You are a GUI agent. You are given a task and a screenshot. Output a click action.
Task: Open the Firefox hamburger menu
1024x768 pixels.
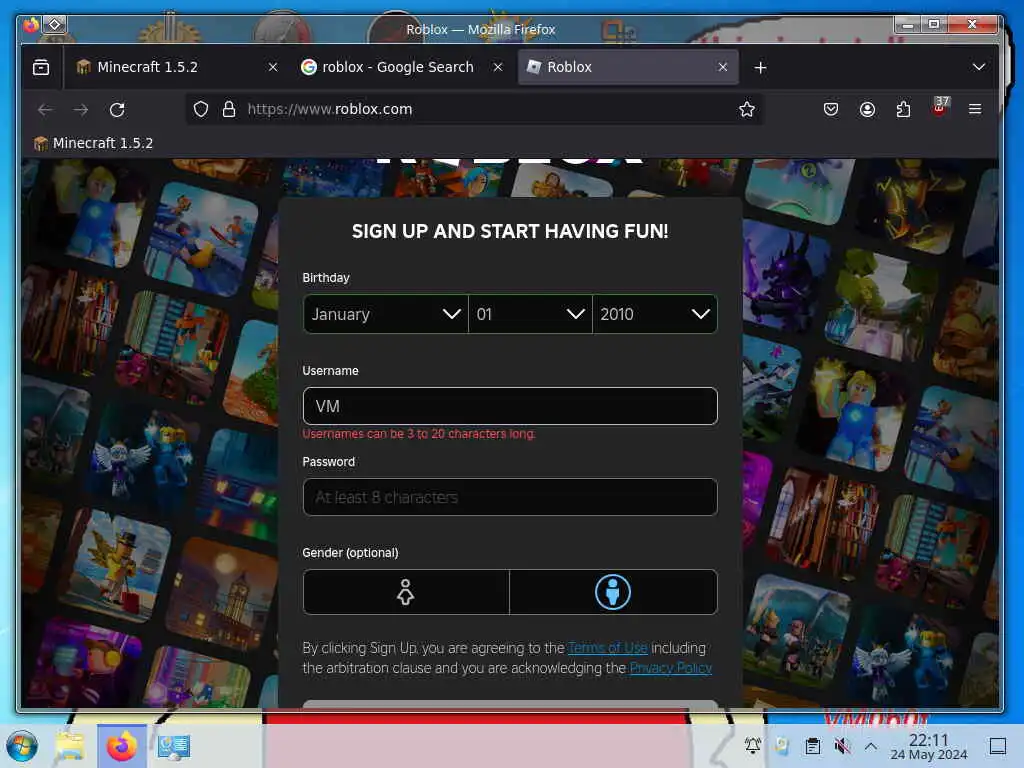pos(975,109)
